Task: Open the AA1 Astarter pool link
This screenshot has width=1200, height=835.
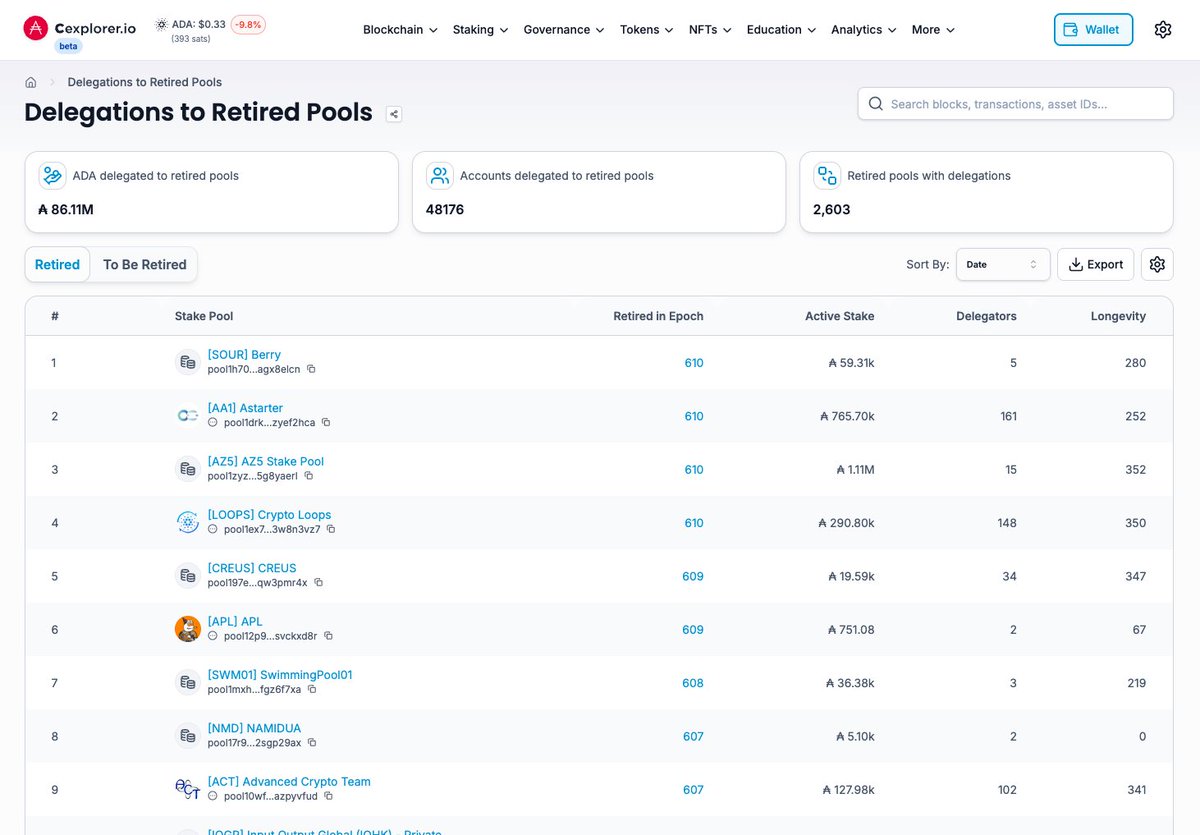Action: 245,408
